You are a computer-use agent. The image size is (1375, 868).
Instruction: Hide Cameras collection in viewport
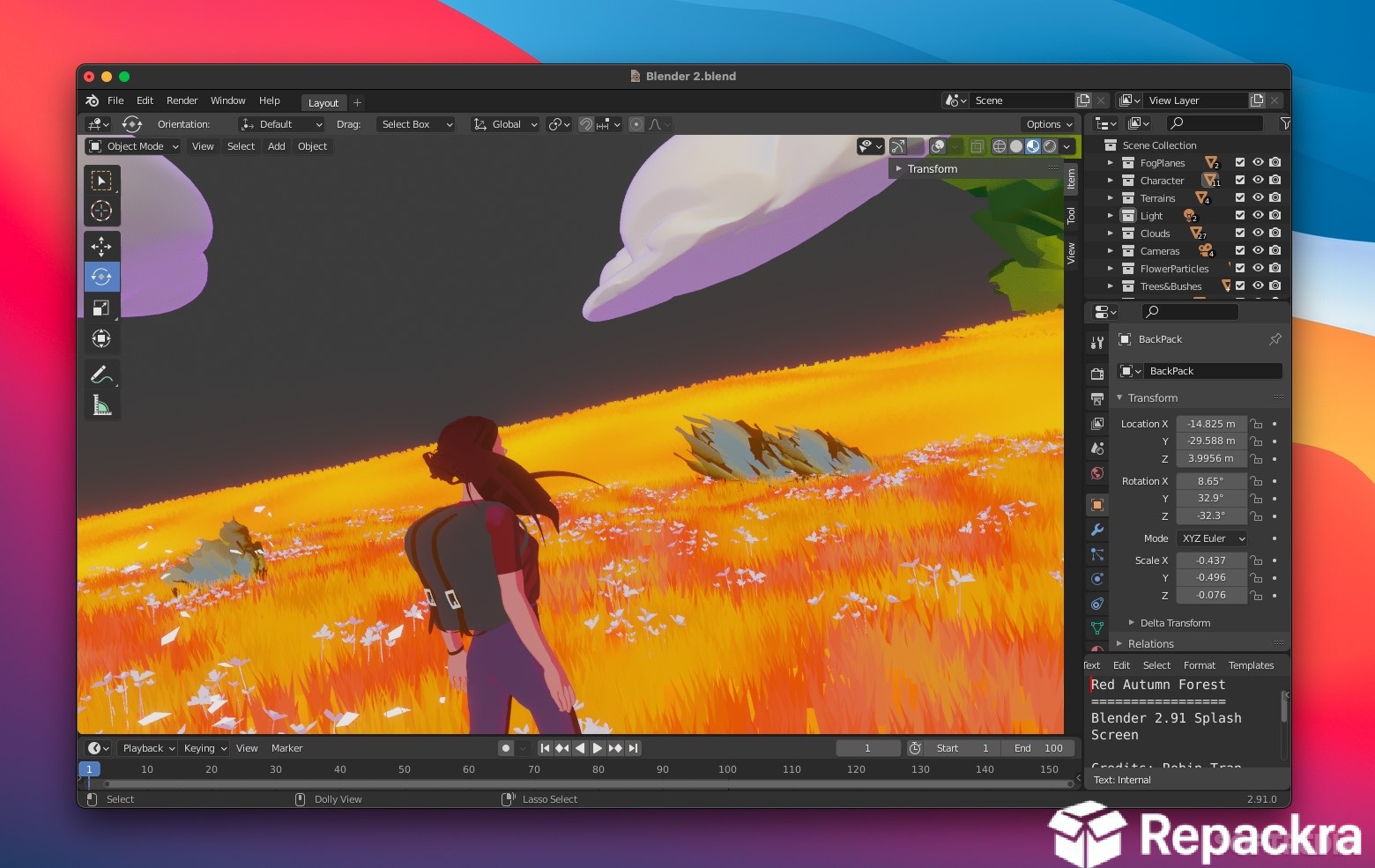point(1258,250)
